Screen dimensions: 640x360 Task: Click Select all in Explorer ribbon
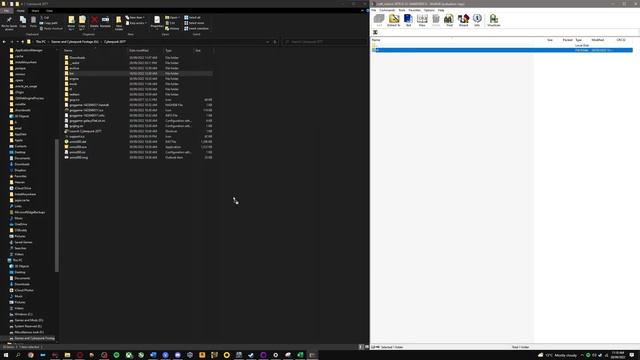click(192, 18)
